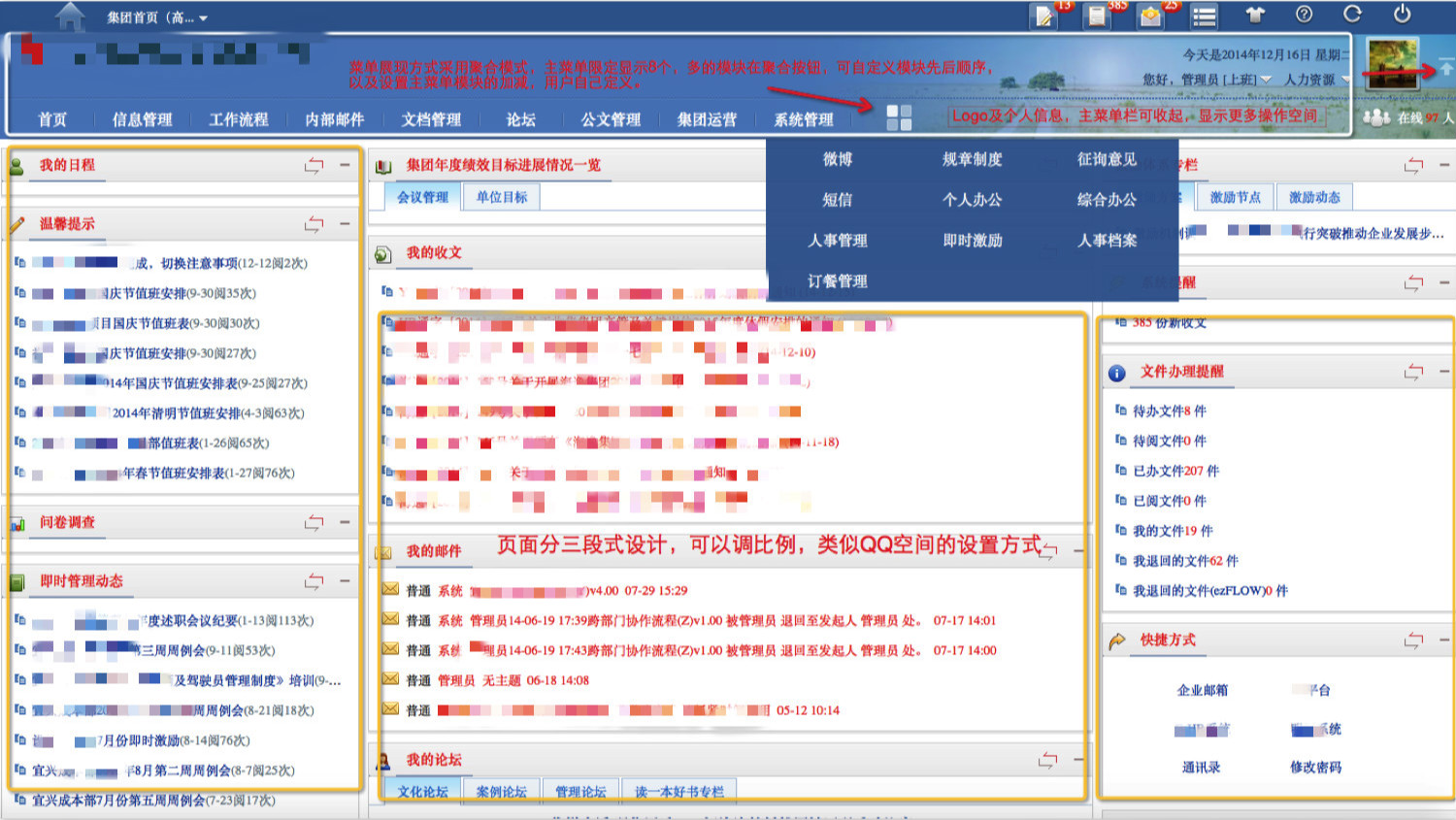Open the pending tasks pencil icon
The width and height of the screenshot is (1456, 820).
pyautogui.click(x=1044, y=16)
